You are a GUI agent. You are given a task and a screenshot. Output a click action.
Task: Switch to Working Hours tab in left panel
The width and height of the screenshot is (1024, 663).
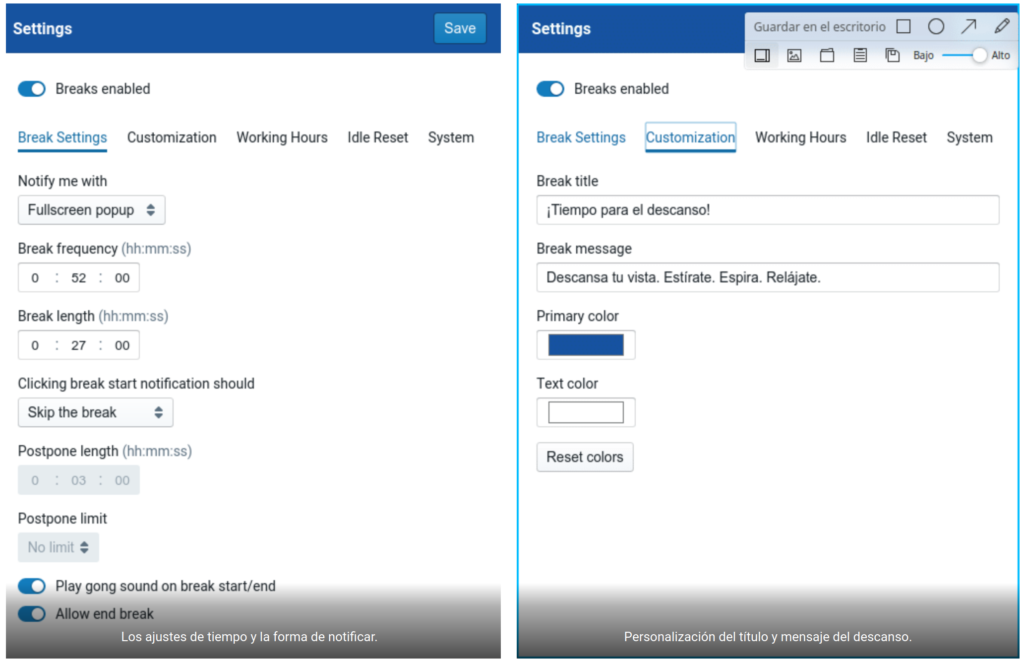tap(282, 138)
